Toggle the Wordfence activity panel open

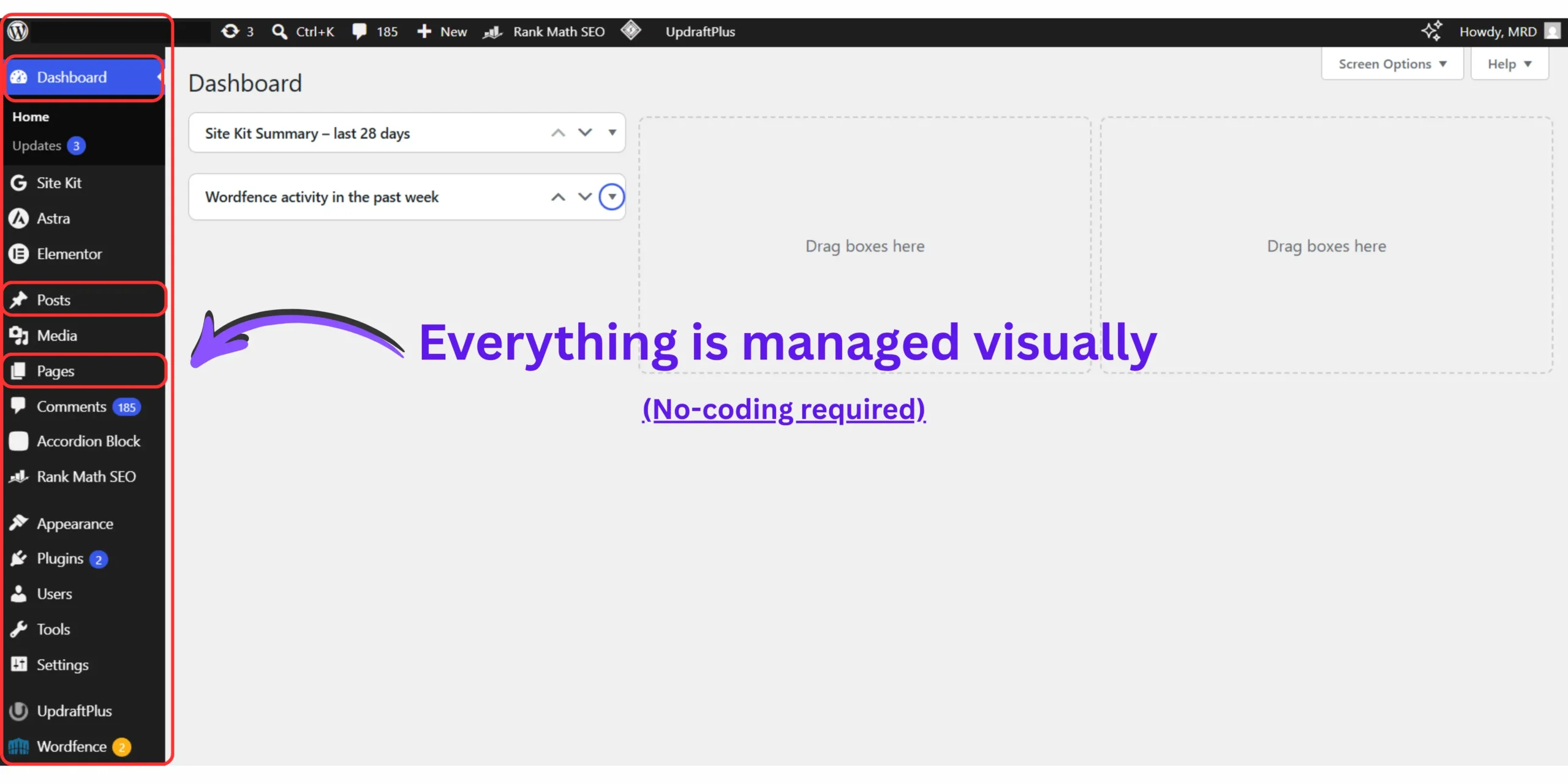pyautogui.click(x=612, y=197)
